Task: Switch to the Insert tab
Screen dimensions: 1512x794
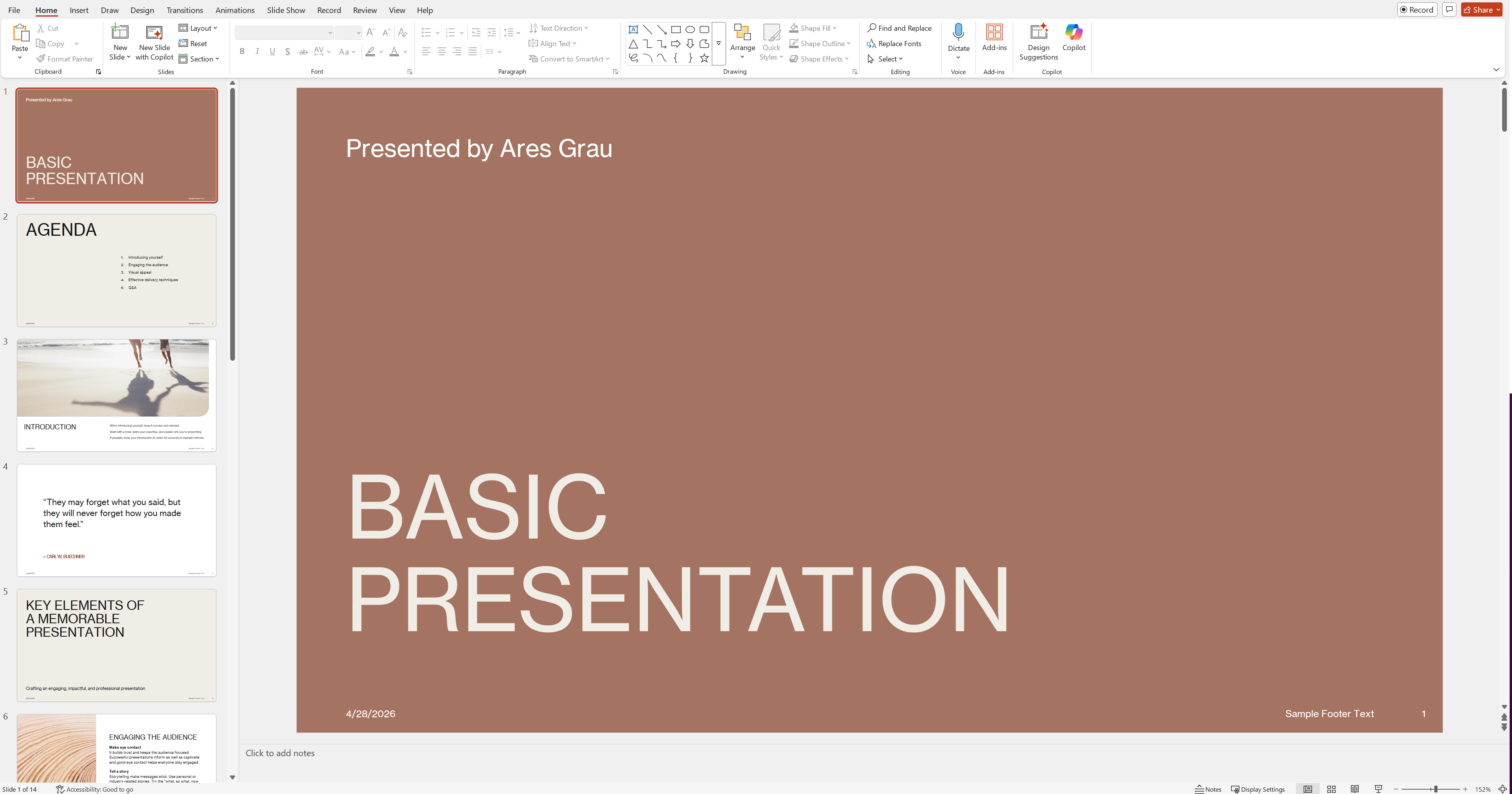Action: point(79,10)
